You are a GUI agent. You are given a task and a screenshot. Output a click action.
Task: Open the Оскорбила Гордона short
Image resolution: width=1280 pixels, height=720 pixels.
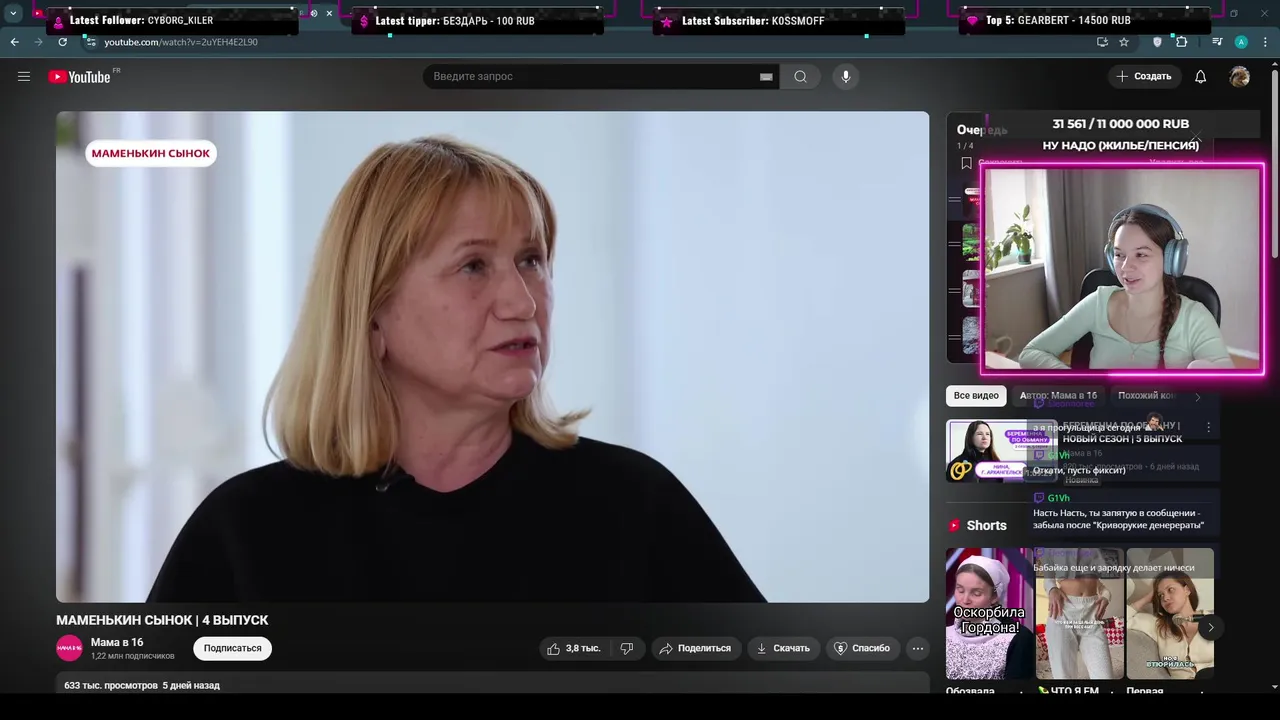pyautogui.click(x=989, y=613)
